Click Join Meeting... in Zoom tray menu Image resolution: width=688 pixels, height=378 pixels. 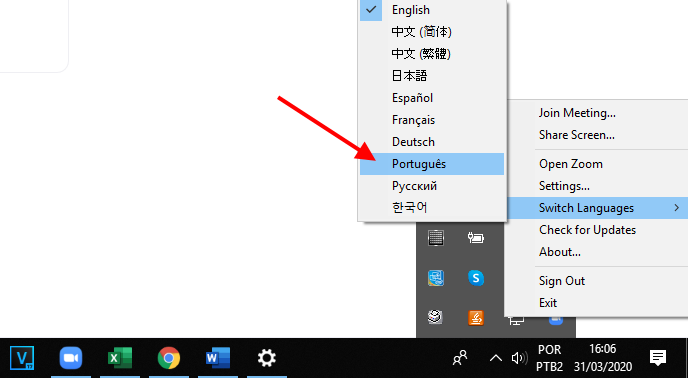597,113
